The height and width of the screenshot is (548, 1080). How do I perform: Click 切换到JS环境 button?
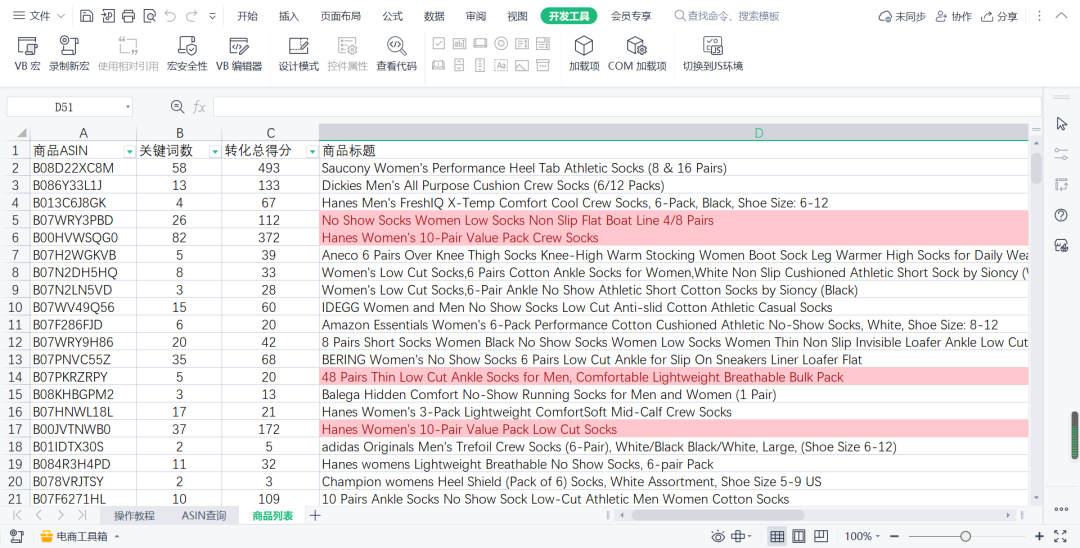[713, 54]
